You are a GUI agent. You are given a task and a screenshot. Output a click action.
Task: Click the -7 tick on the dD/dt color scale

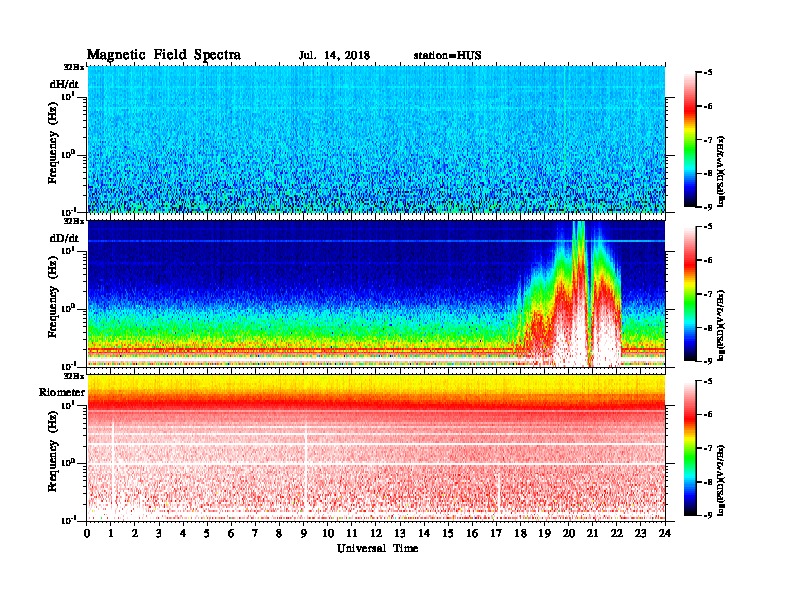pyautogui.click(x=708, y=294)
